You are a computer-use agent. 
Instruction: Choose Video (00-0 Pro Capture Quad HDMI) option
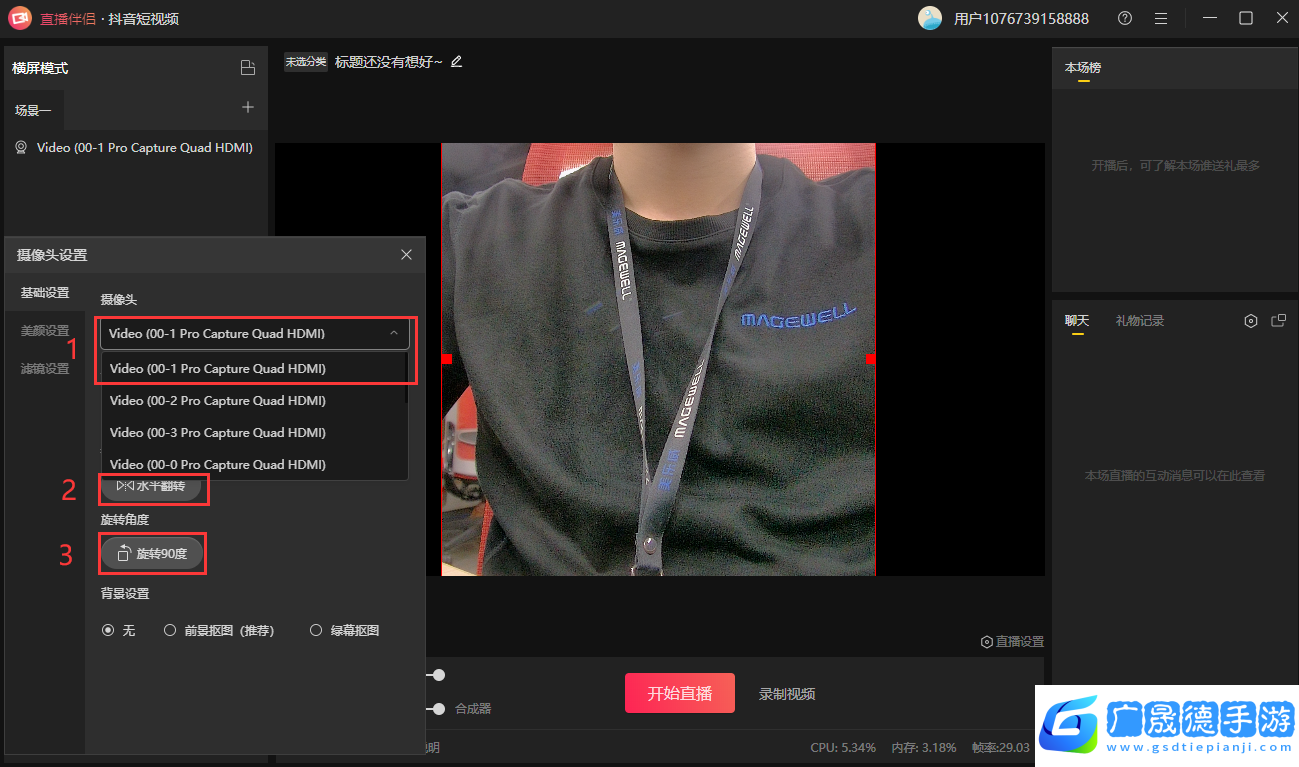pyautogui.click(x=254, y=464)
